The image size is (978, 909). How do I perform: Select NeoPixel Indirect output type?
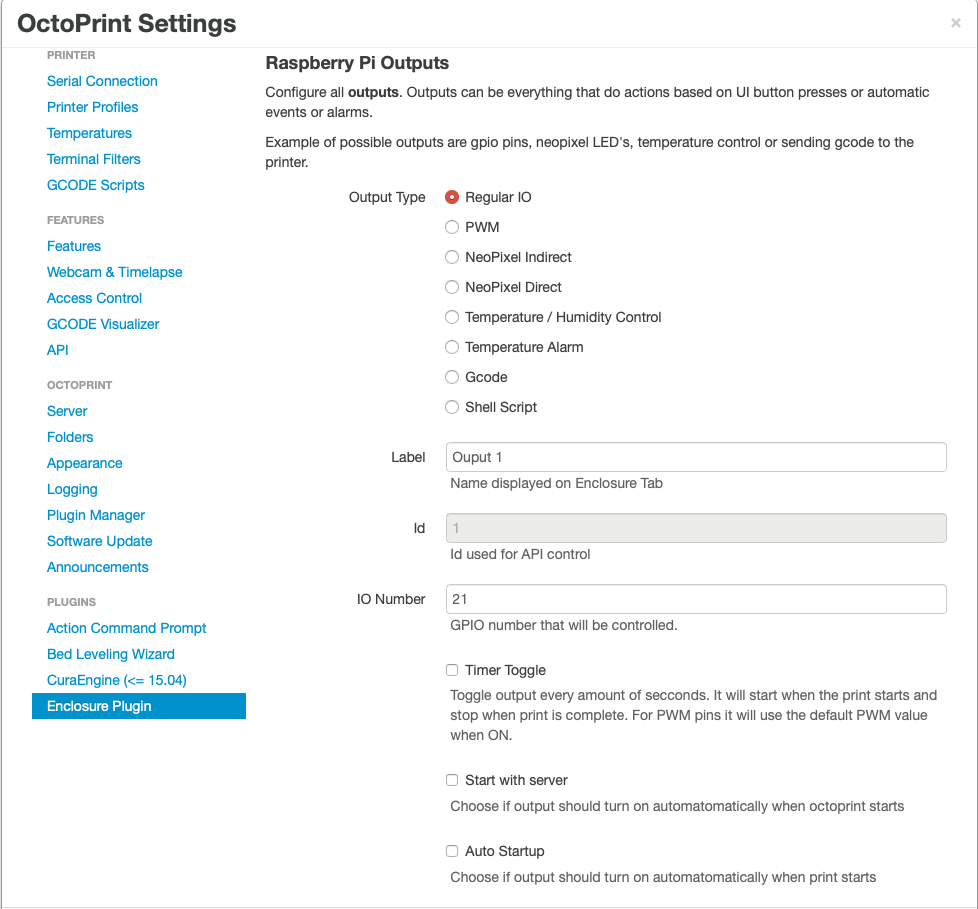(x=452, y=257)
